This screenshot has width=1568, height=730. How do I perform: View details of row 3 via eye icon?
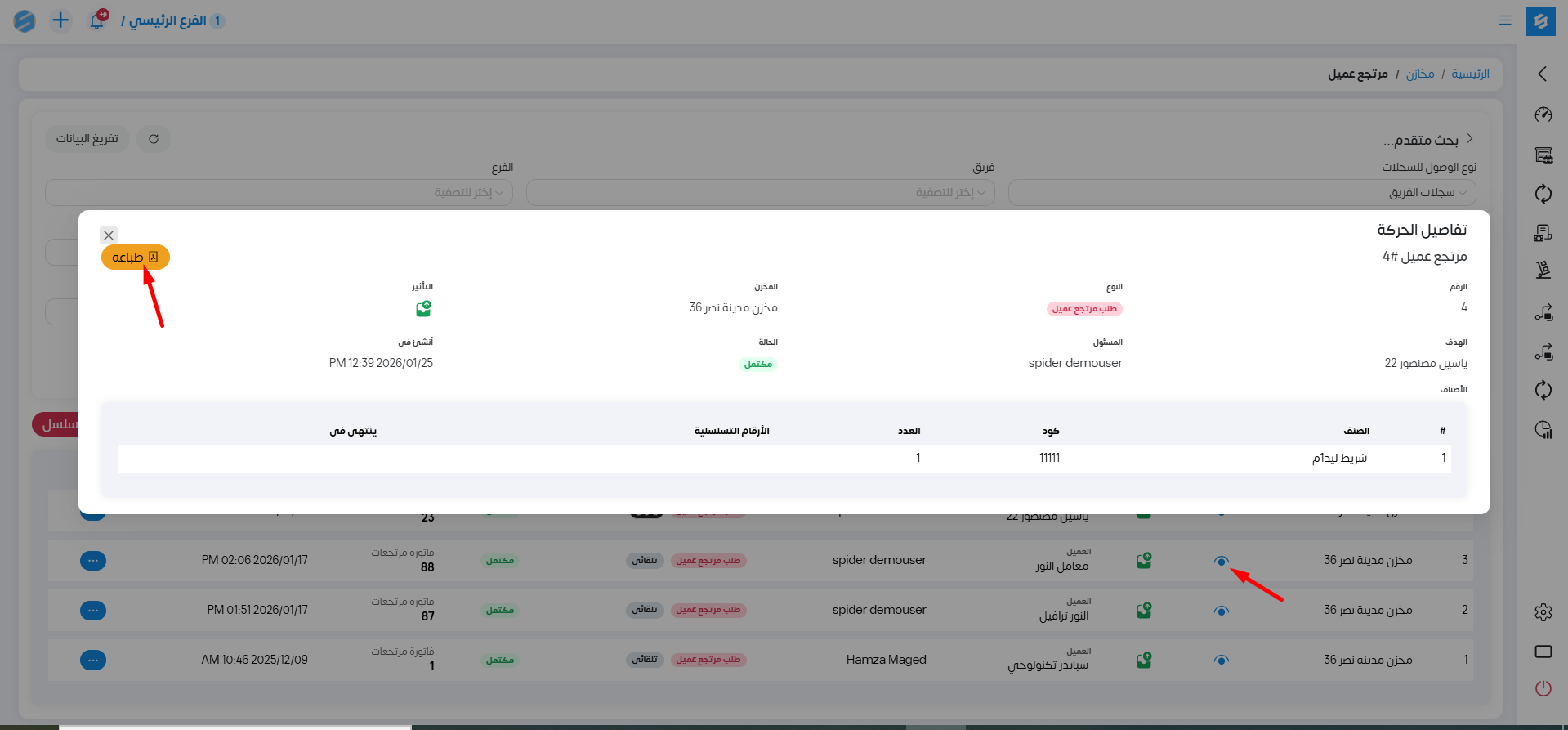pos(1221,561)
